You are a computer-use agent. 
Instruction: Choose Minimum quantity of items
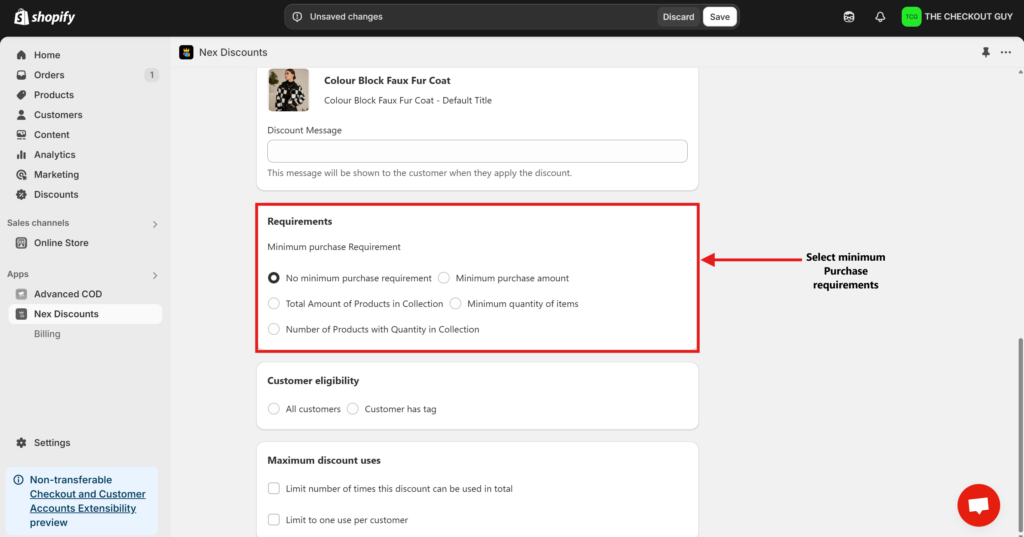click(455, 304)
